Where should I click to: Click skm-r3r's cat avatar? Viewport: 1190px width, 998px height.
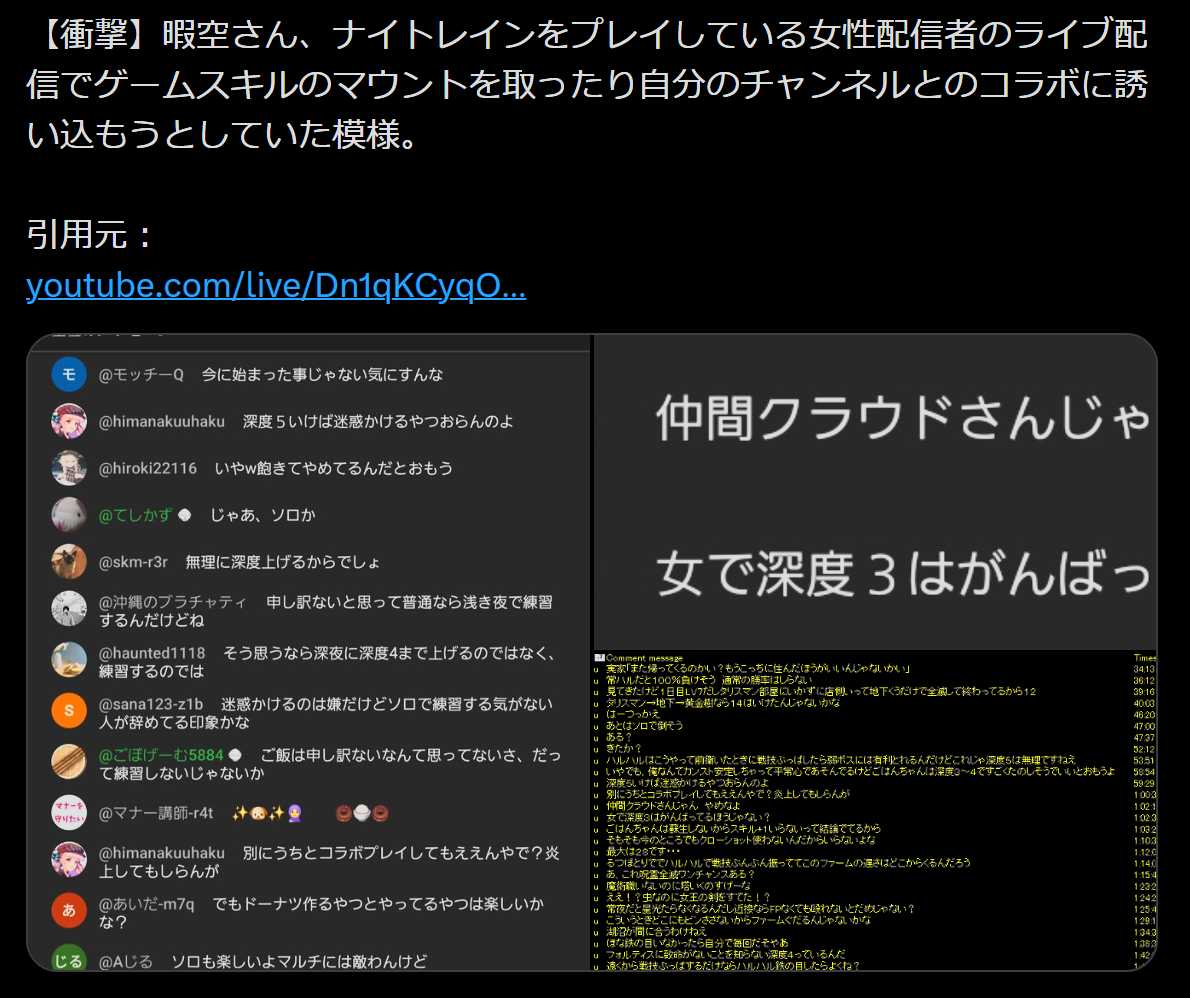click(x=69, y=562)
